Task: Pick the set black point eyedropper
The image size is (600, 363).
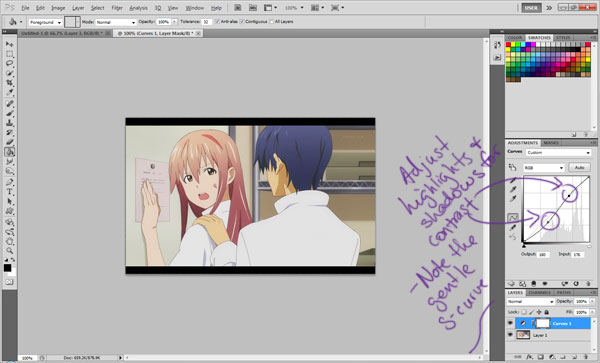Action: click(x=513, y=180)
